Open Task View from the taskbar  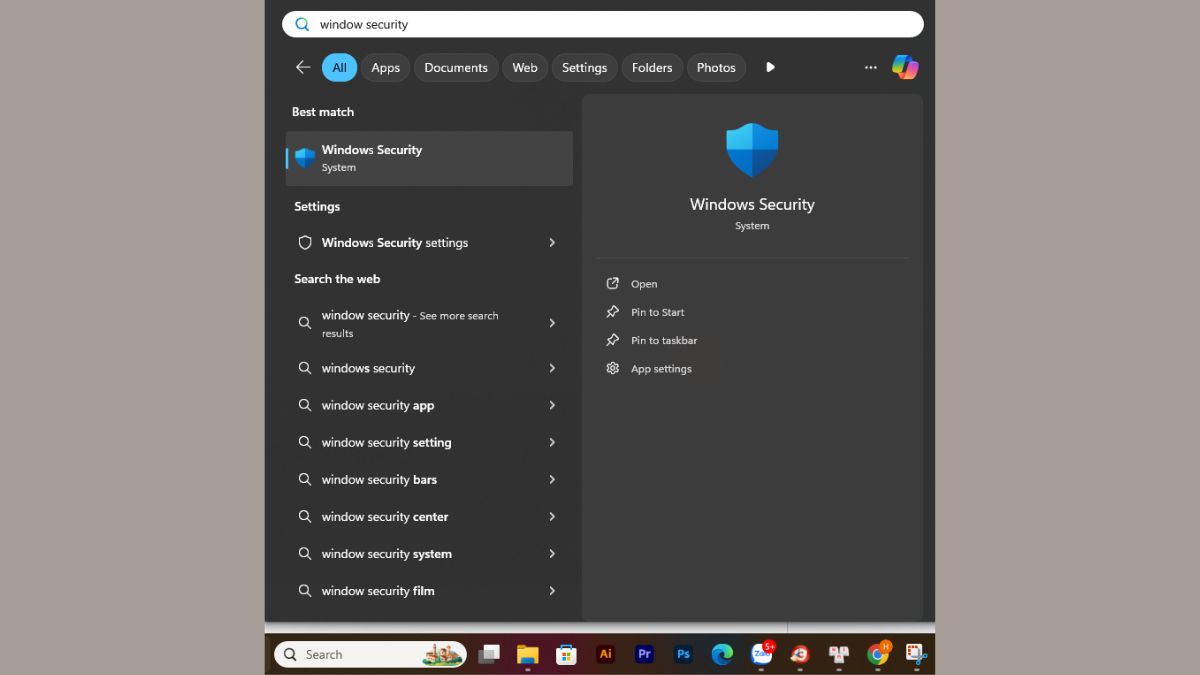click(489, 654)
